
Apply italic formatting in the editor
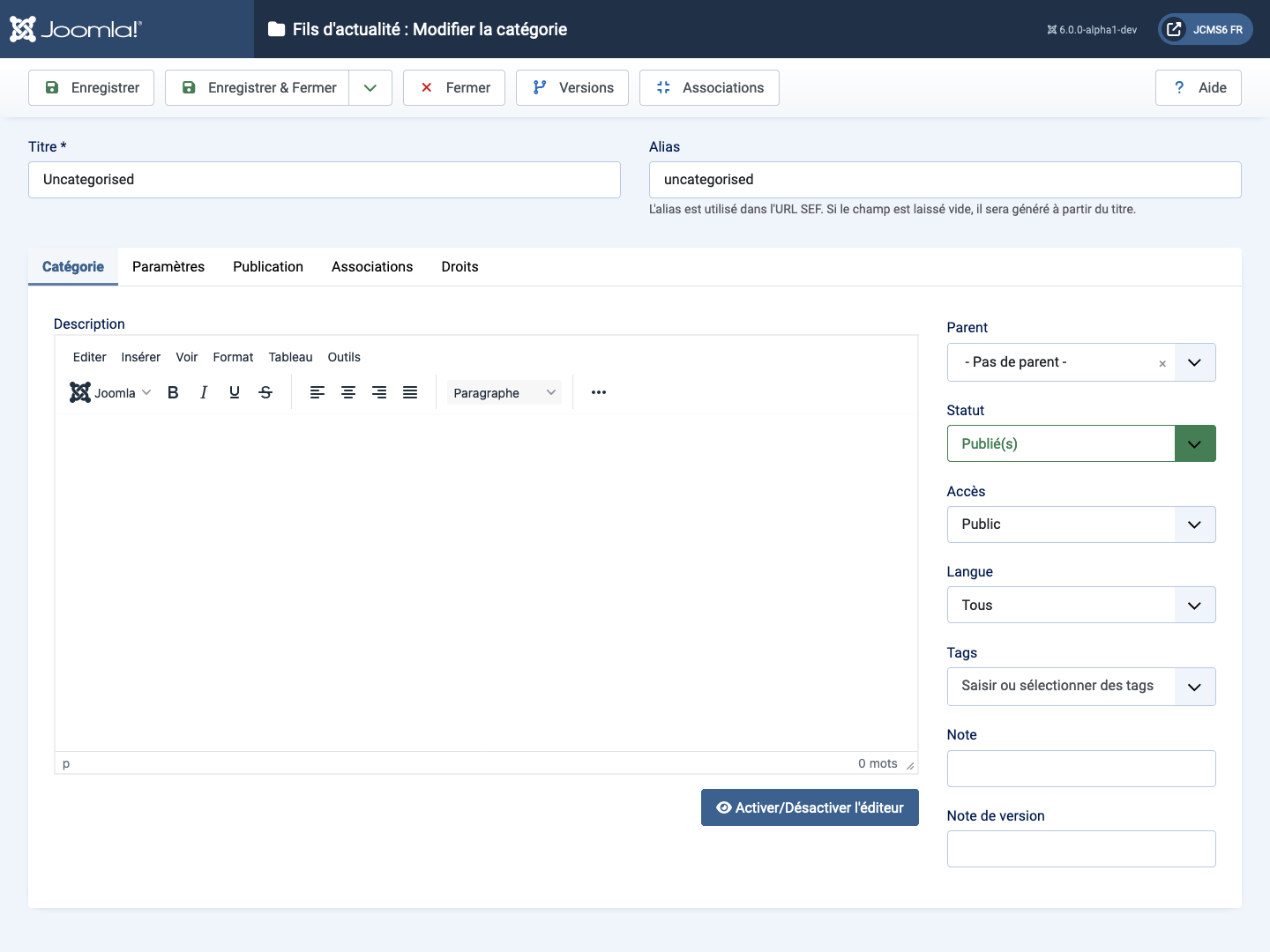click(204, 393)
